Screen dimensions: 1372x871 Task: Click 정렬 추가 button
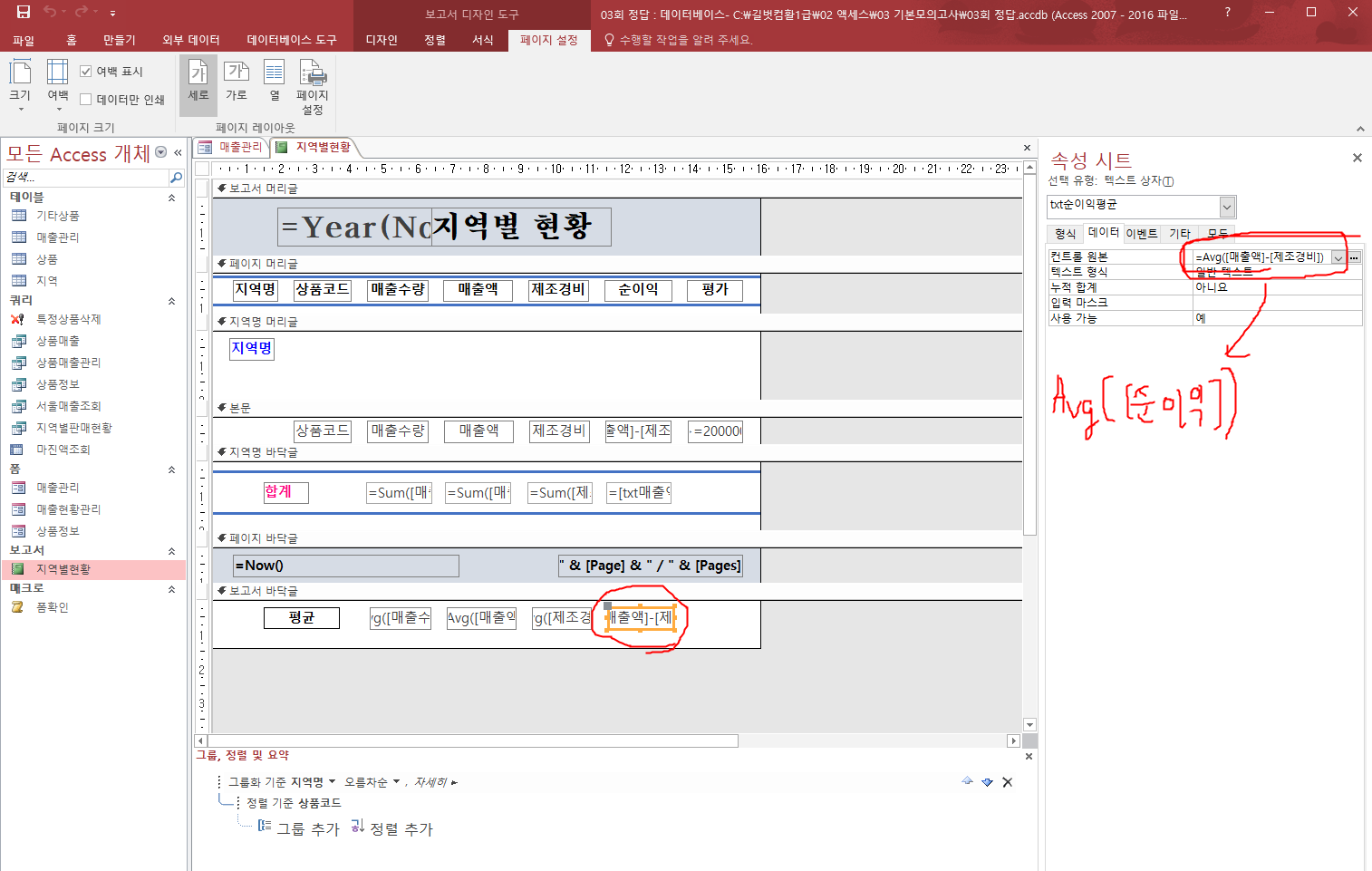click(x=392, y=828)
